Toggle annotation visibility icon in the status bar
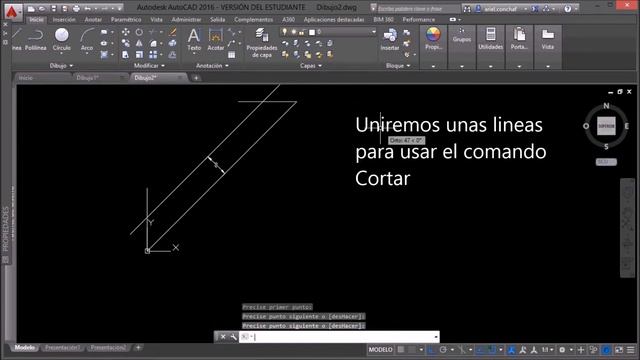The height and width of the screenshot is (360, 640). click(x=511, y=349)
